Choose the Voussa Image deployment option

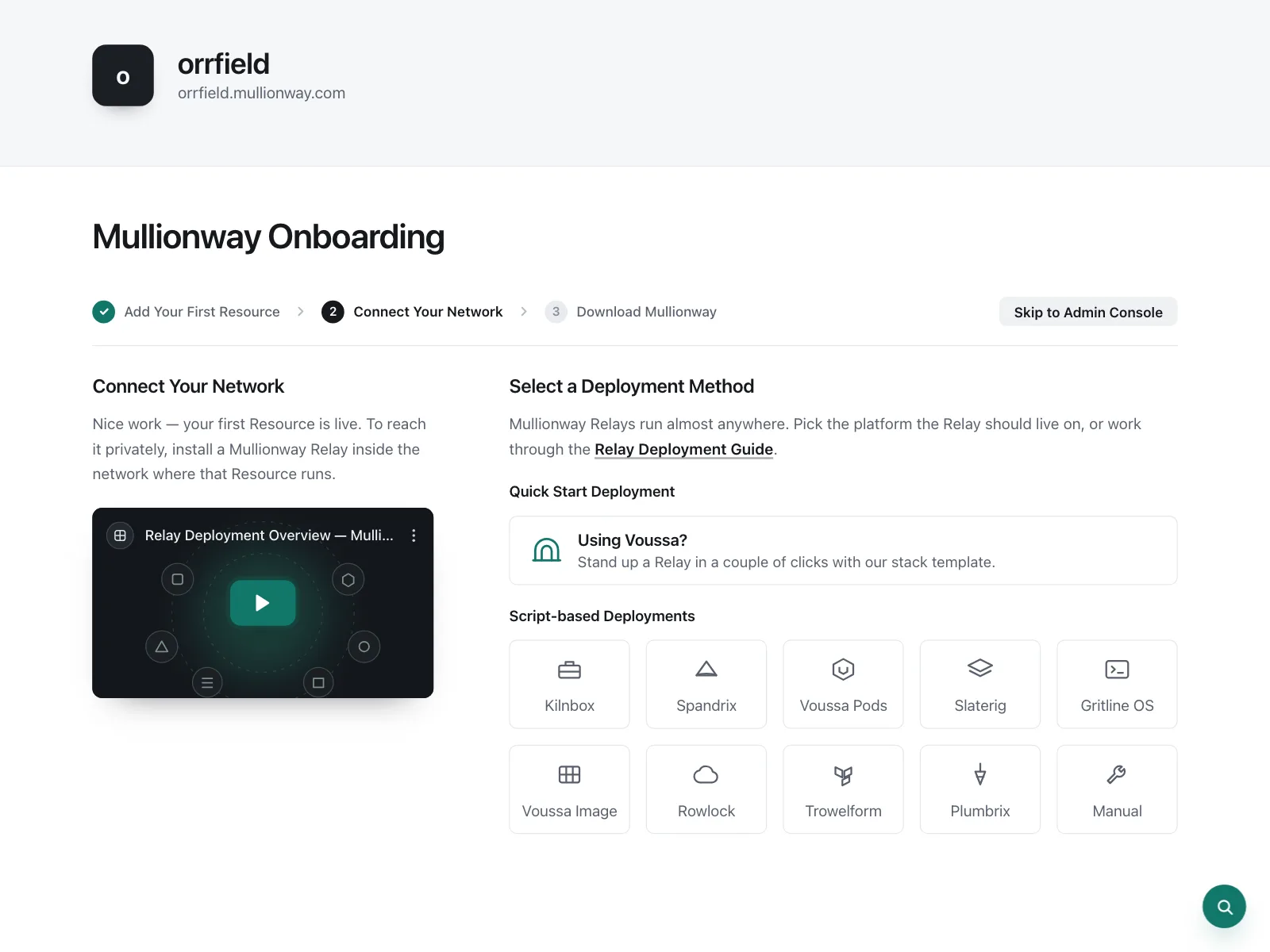[x=569, y=789]
